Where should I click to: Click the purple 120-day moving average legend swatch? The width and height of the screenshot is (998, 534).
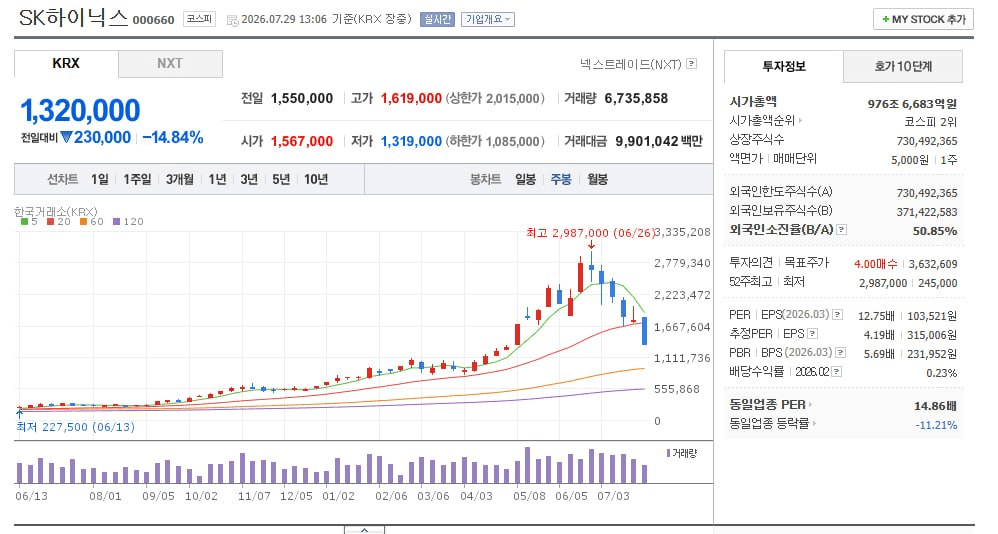[116, 221]
